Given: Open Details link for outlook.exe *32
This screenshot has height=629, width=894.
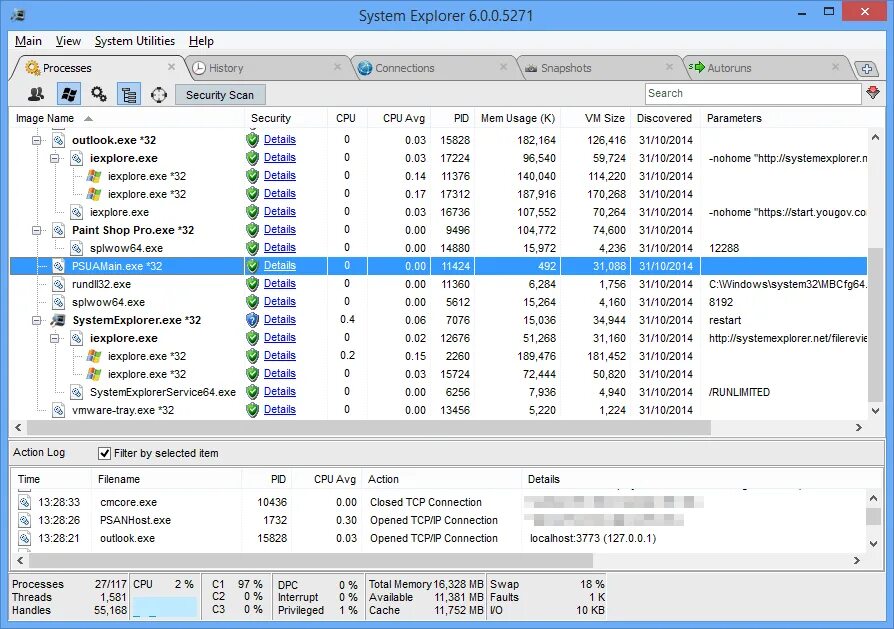Looking at the screenshot, I should pyautogui.click(x=279, y=140).
